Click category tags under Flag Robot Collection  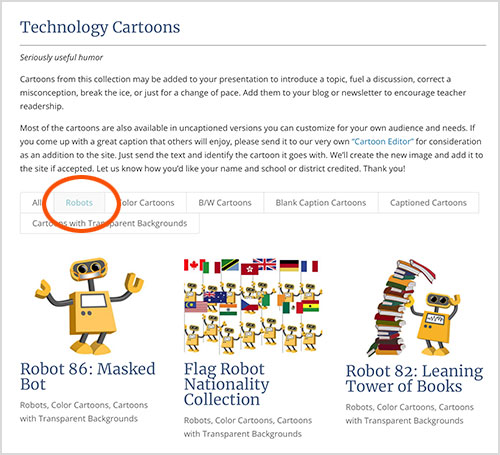point(248,427)
